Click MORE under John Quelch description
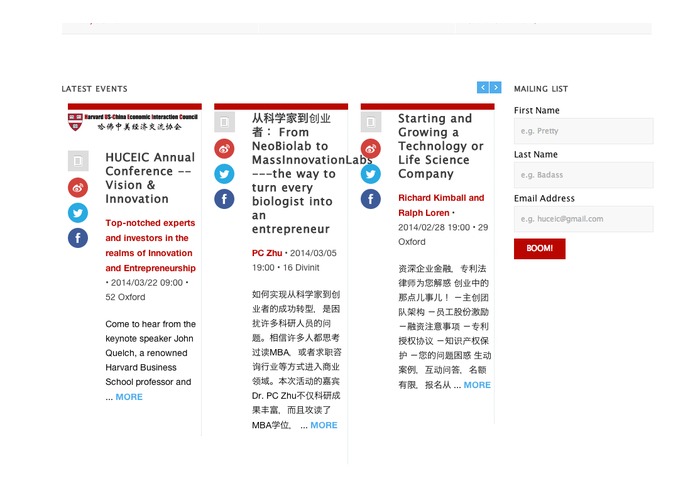 129,397
